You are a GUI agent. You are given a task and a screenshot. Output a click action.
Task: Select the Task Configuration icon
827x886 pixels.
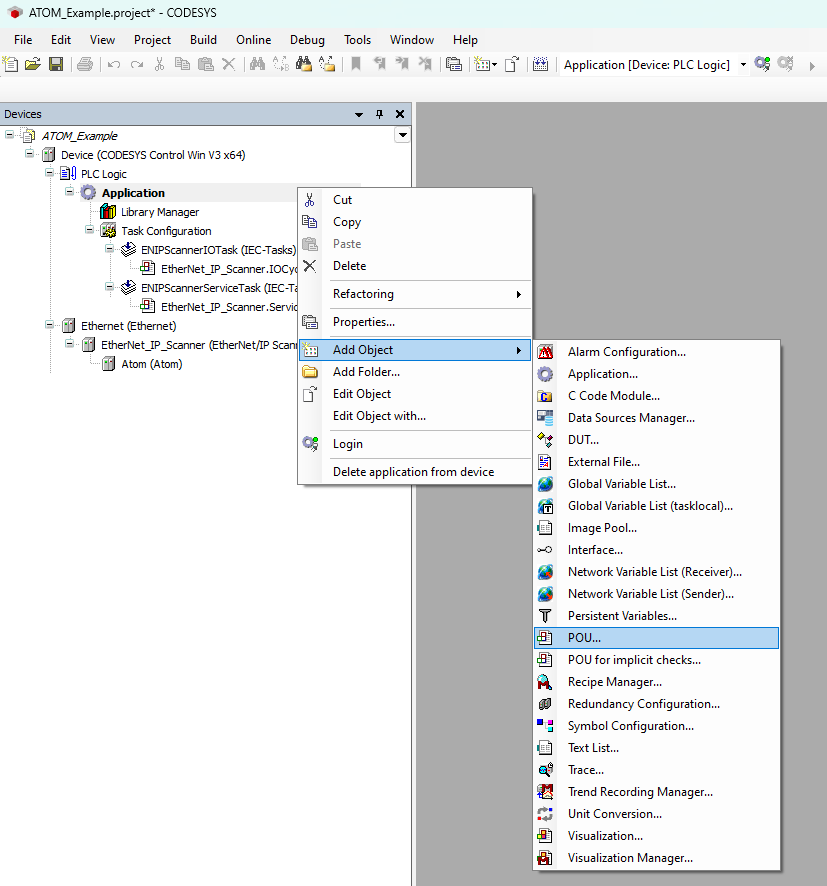coord(107,230)
